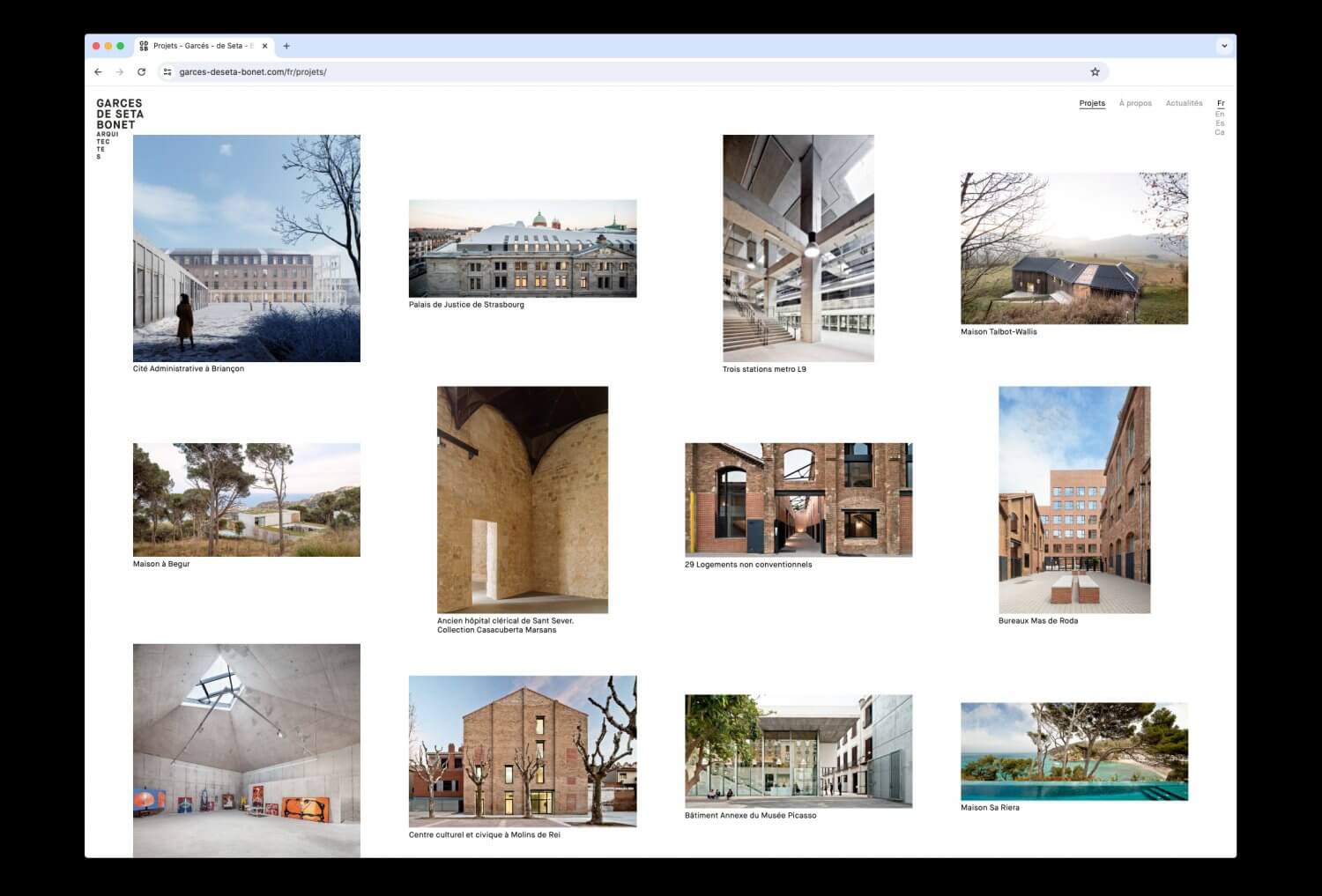Screen dimensions: 1322x896
Task: Click the caption 'Bâtiment Annexe du Musée Picasso'
Action: [x=751, y=816]
